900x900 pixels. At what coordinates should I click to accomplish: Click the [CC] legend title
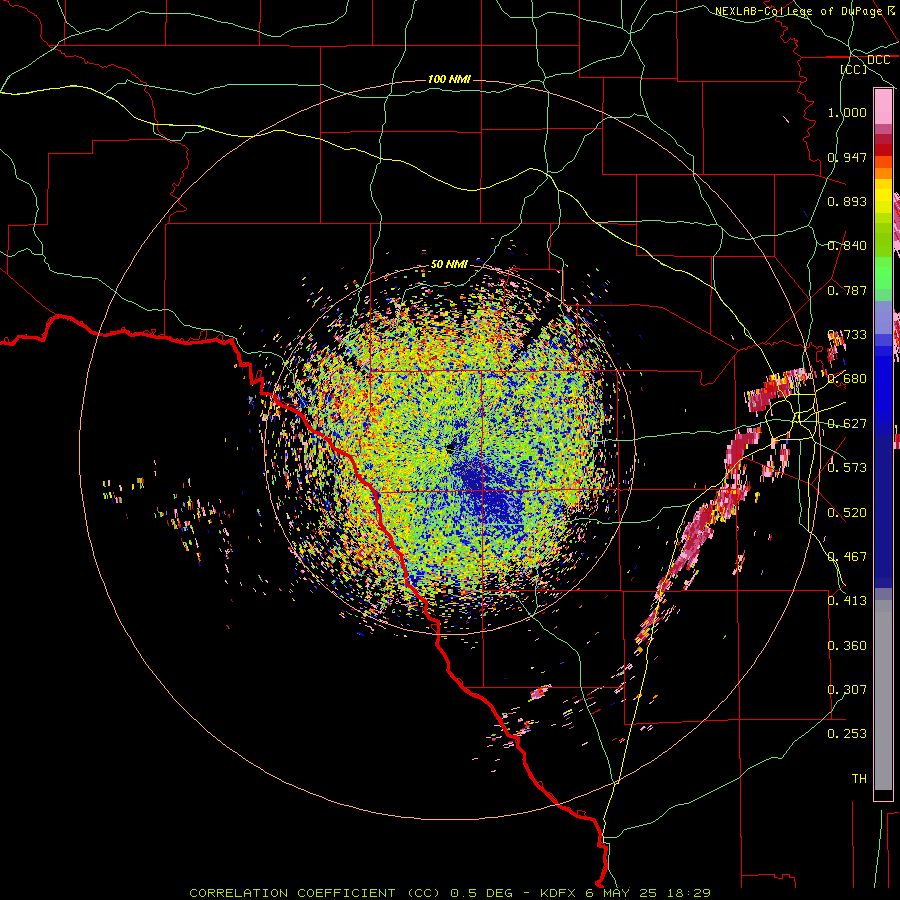pos(854,69)
